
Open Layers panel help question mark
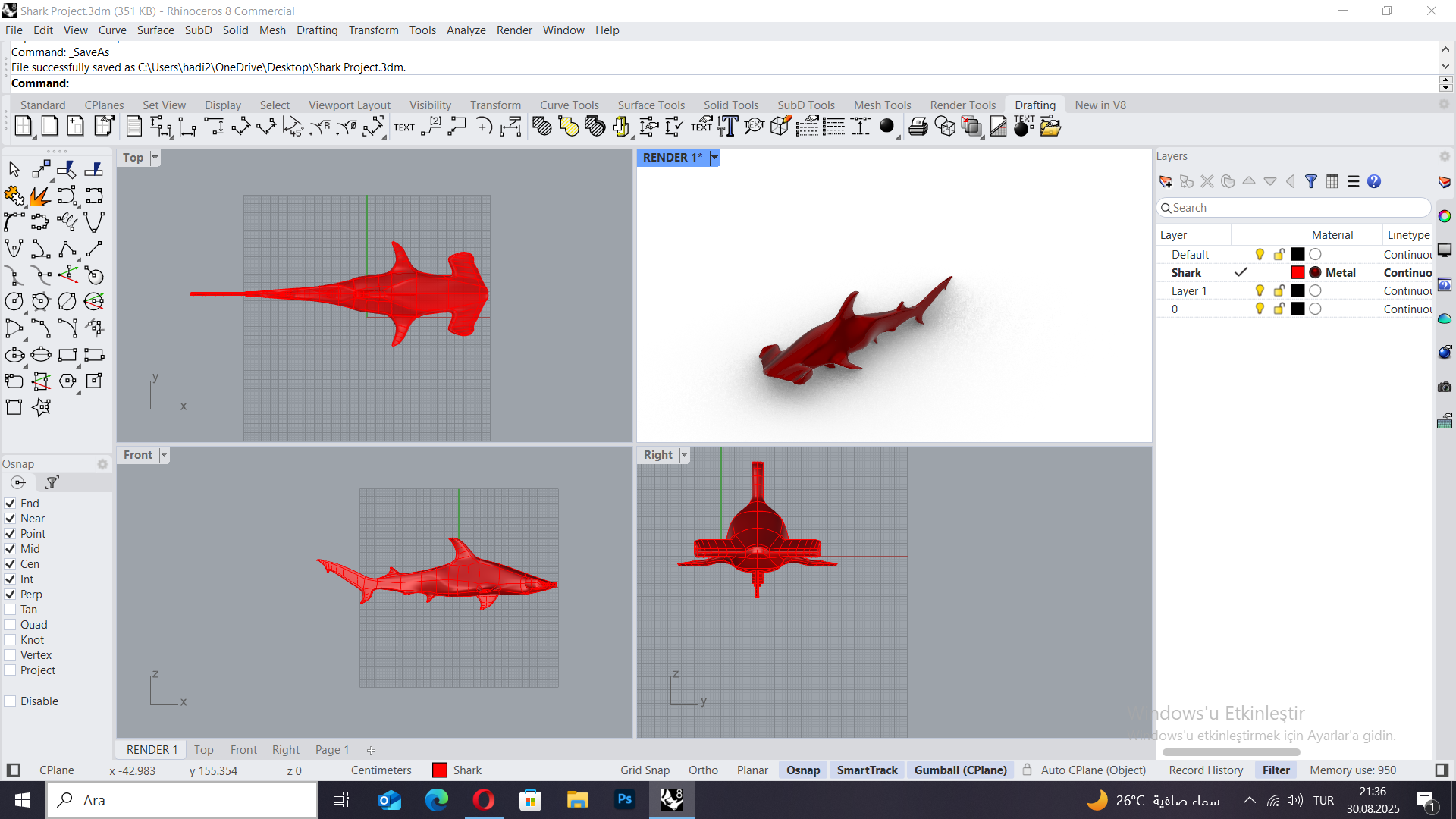coord(1374,181)
